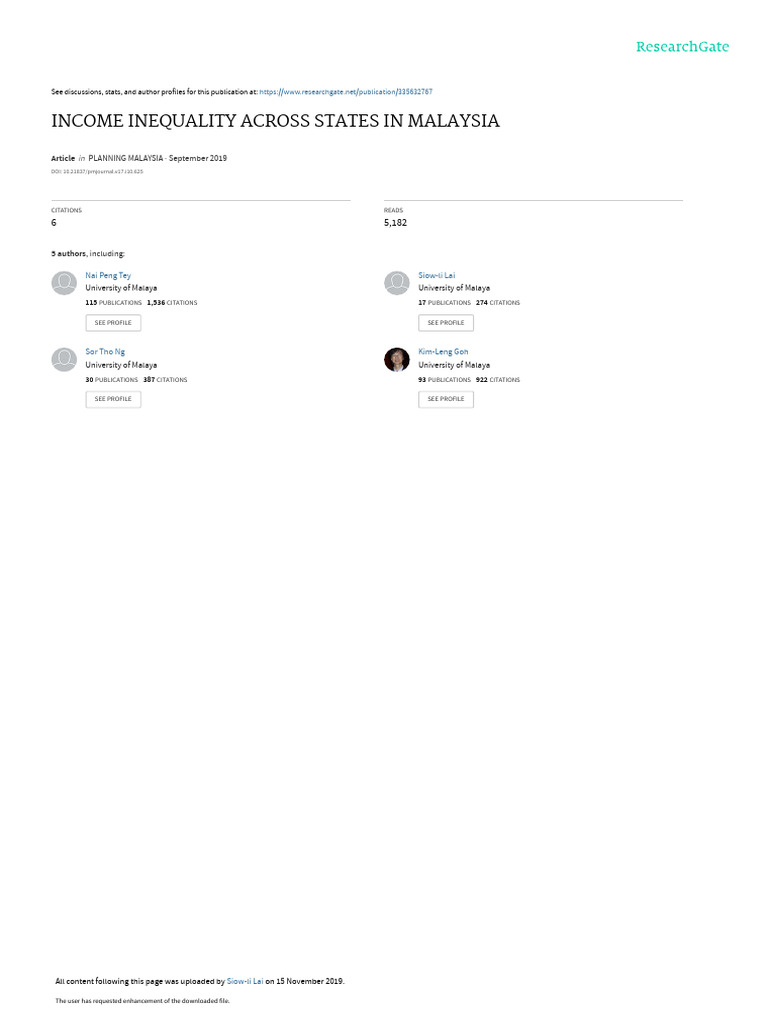Screen dimensions: 768x1024
Task: Open Kim-Leng Goh author link
Action: coord(443,352)
